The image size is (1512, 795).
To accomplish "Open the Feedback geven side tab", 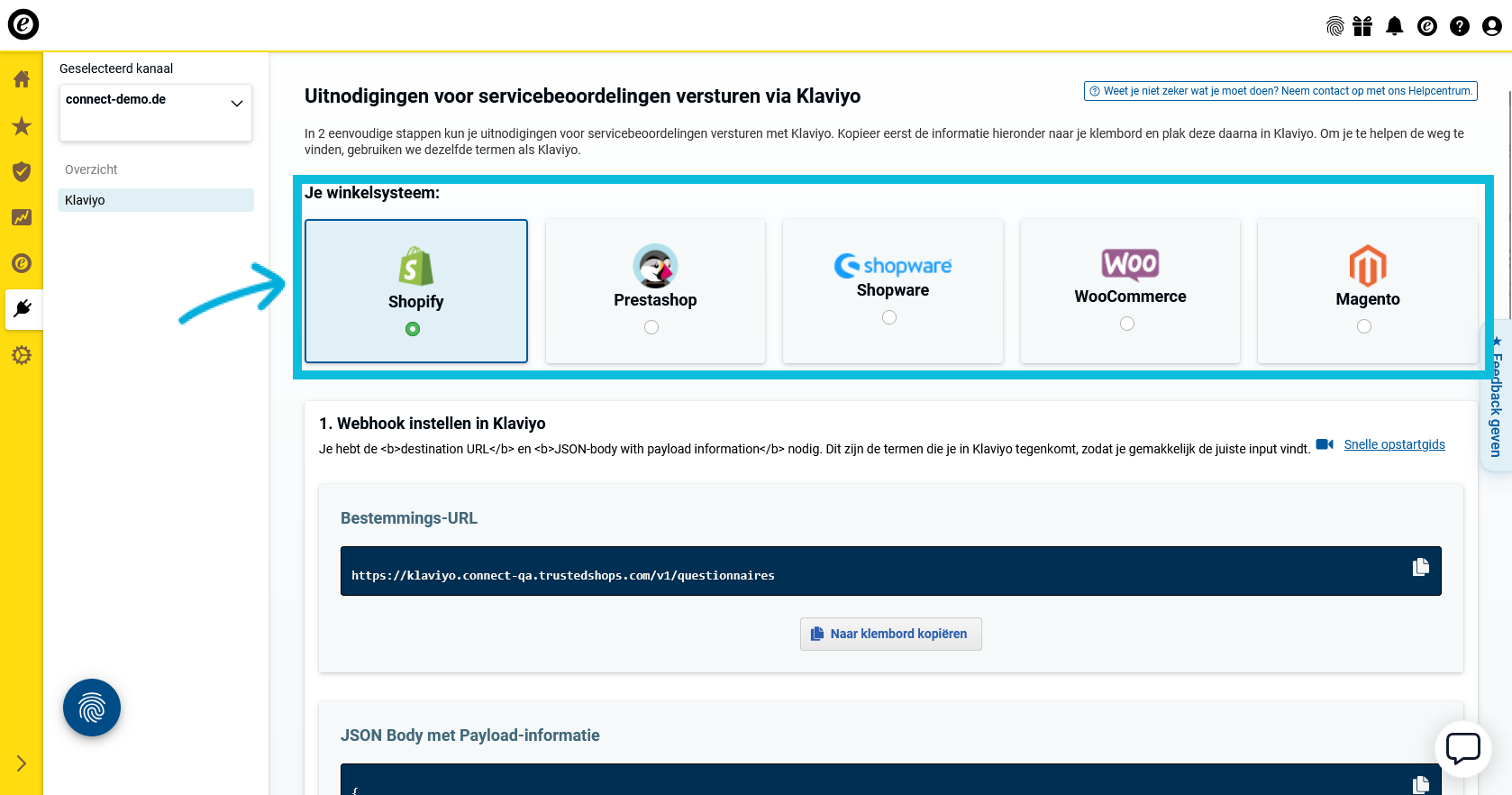I will [x=1497, y=396].
